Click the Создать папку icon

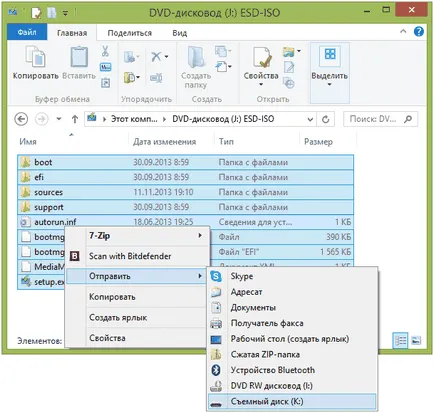pyautogui.click(x=196, y=57)
